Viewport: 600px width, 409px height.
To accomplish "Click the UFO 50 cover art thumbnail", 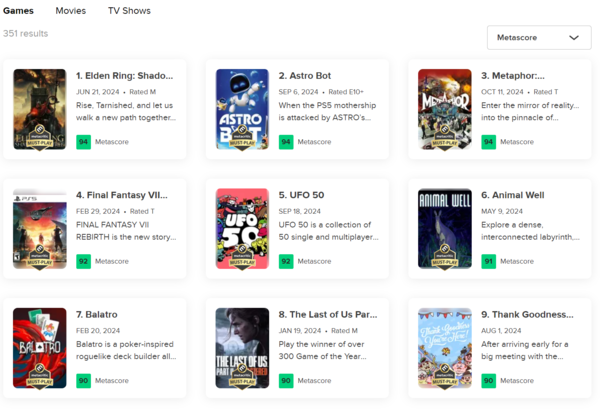I will (x=242, y=228).
